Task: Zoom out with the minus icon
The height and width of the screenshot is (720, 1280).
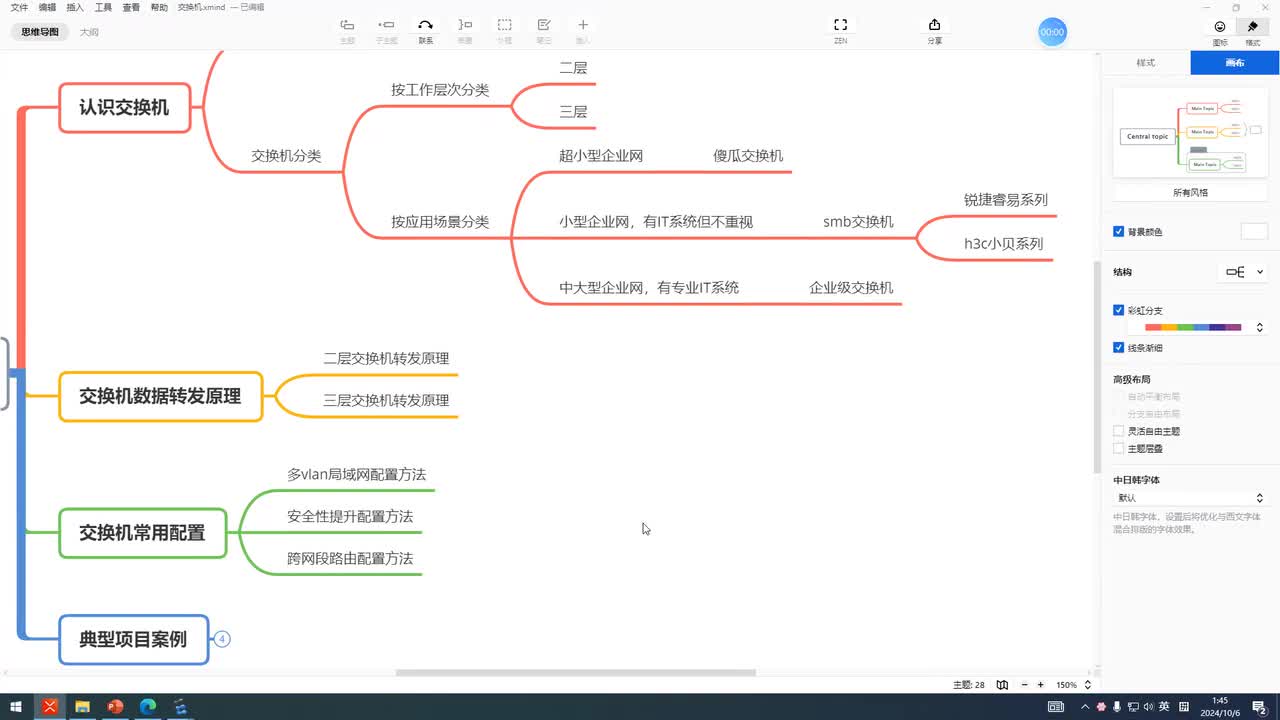Action: (x=1025, y=685)
